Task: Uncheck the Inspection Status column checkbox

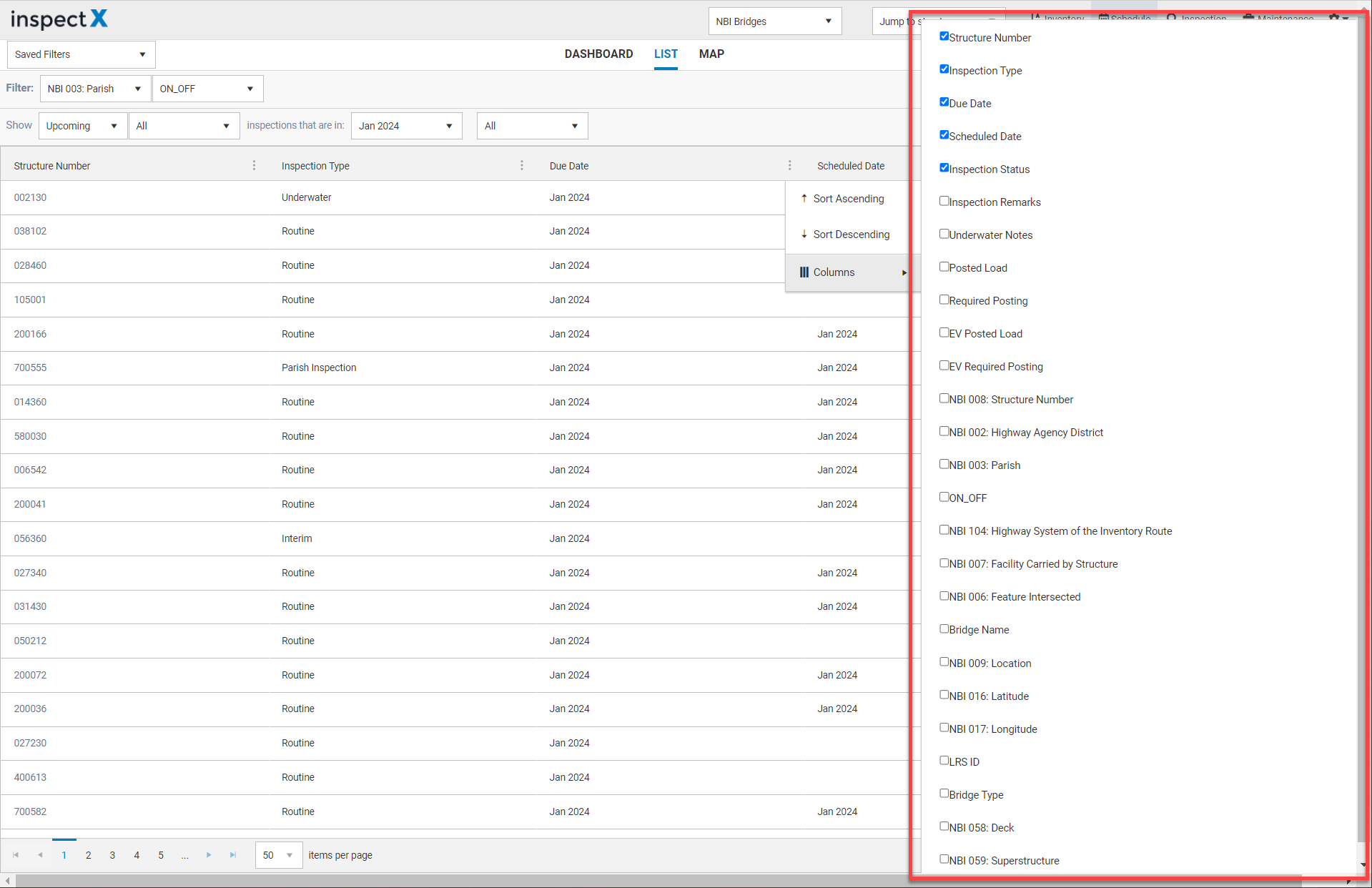Action: [x=944, y=168]
